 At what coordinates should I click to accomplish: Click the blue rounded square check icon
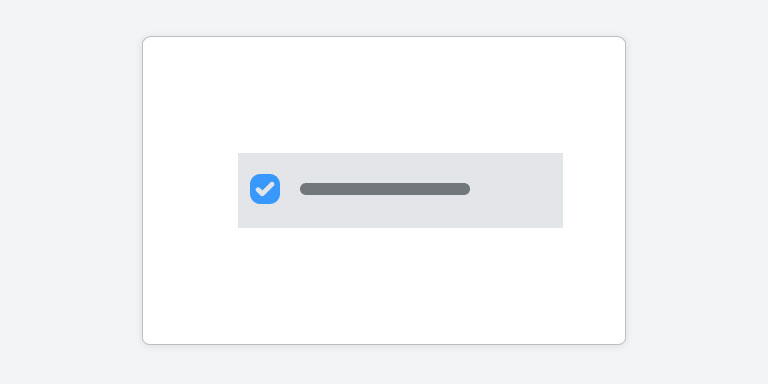265,189
